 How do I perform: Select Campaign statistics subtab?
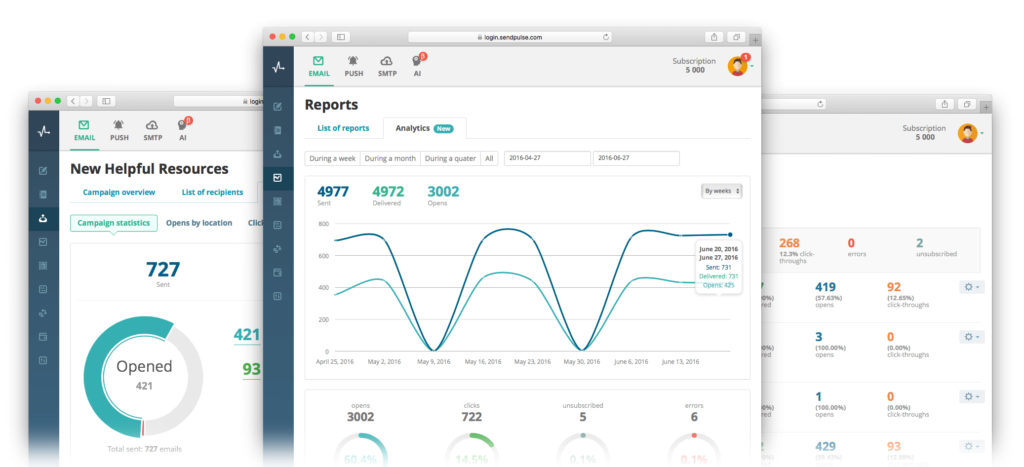tap(114, 223)
